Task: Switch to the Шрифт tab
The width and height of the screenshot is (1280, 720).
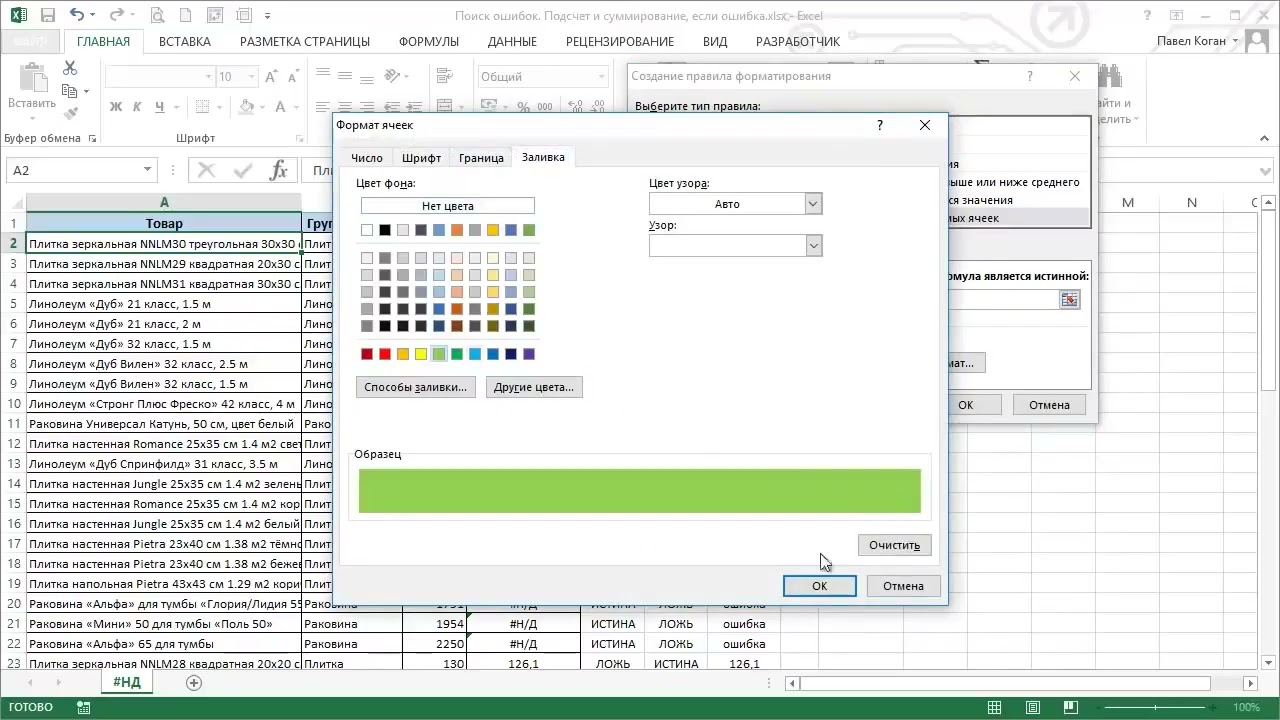Action: tap(421, 158)
